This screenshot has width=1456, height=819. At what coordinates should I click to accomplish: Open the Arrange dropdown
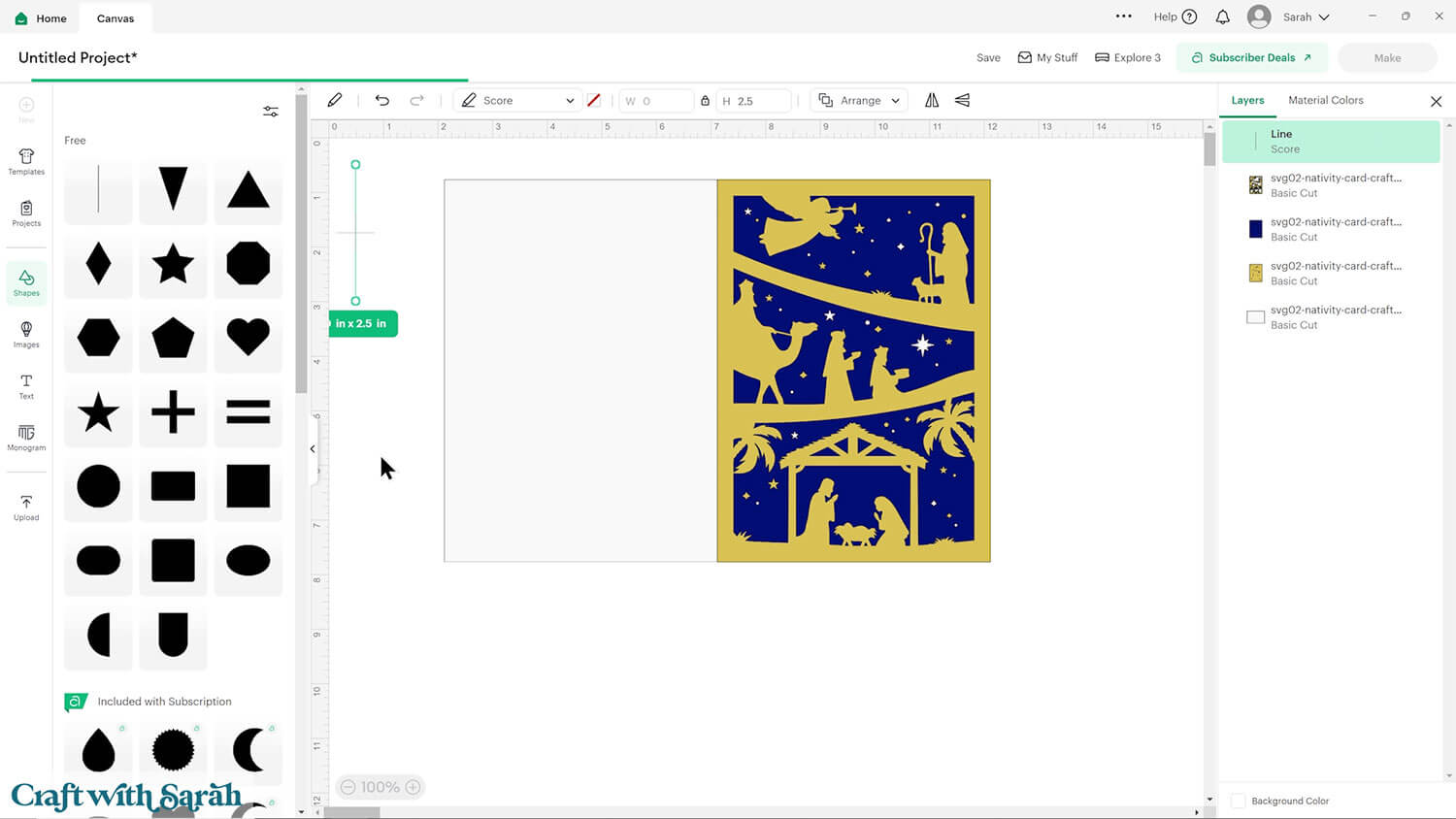point(859,101)
